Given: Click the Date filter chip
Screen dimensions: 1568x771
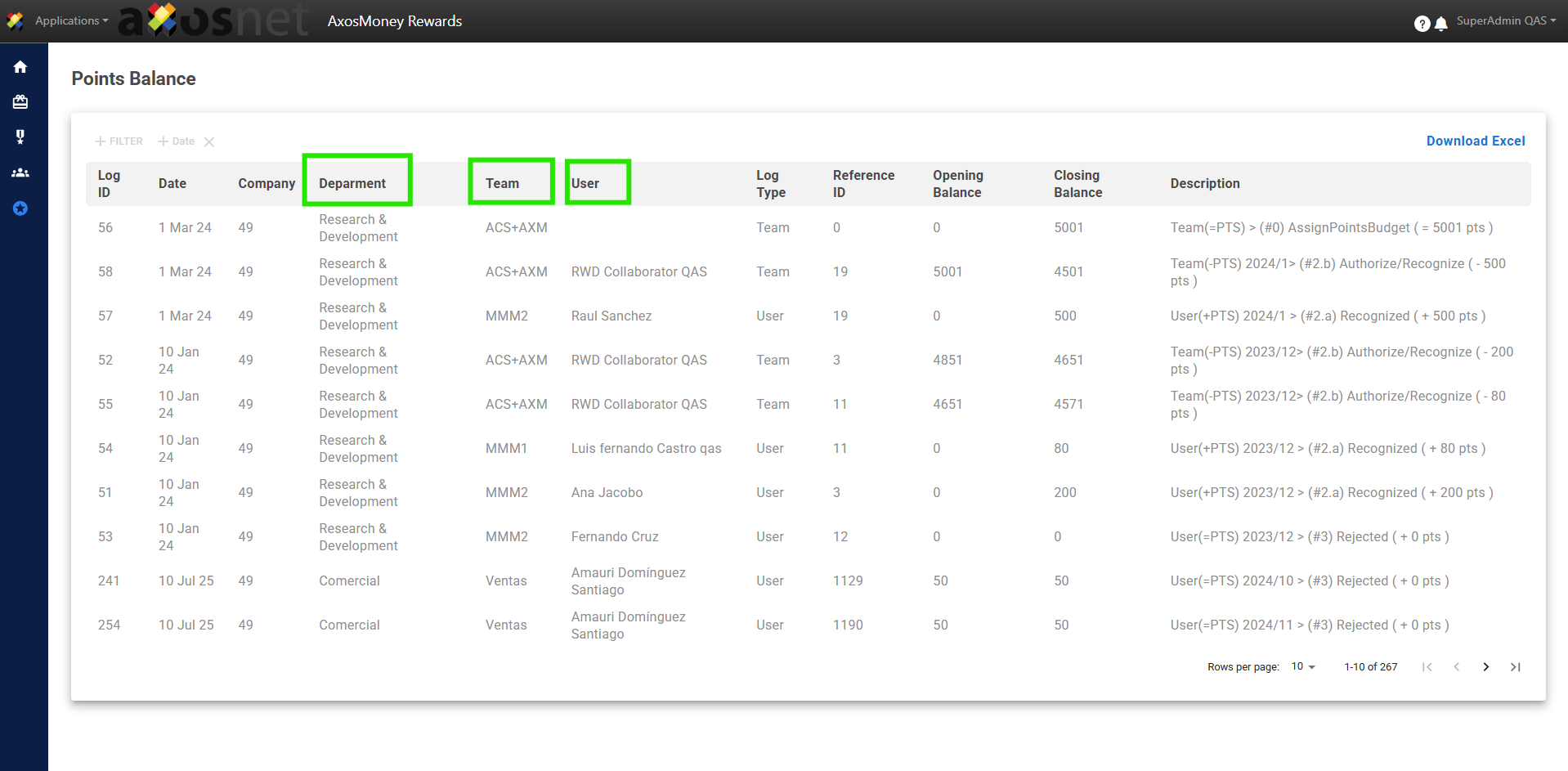Looking at the screenshot, I should [177, 141].
